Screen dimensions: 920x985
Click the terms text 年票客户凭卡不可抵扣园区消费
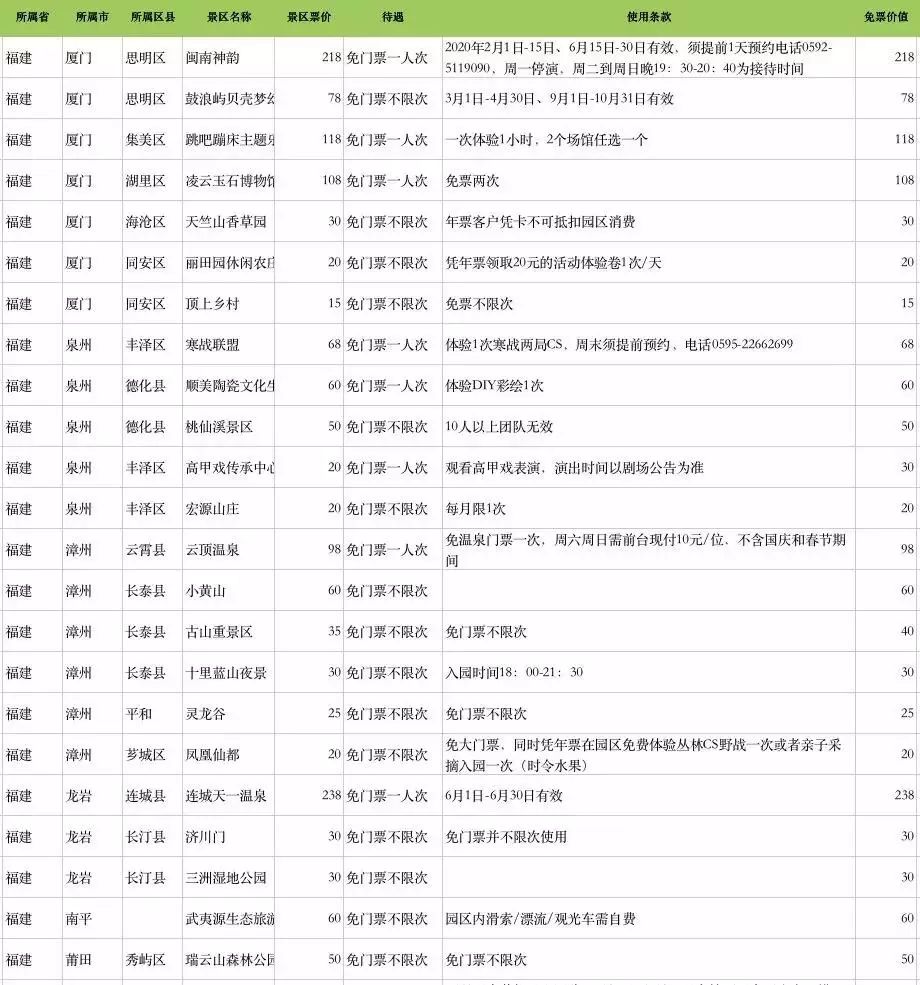click(540, 222)
